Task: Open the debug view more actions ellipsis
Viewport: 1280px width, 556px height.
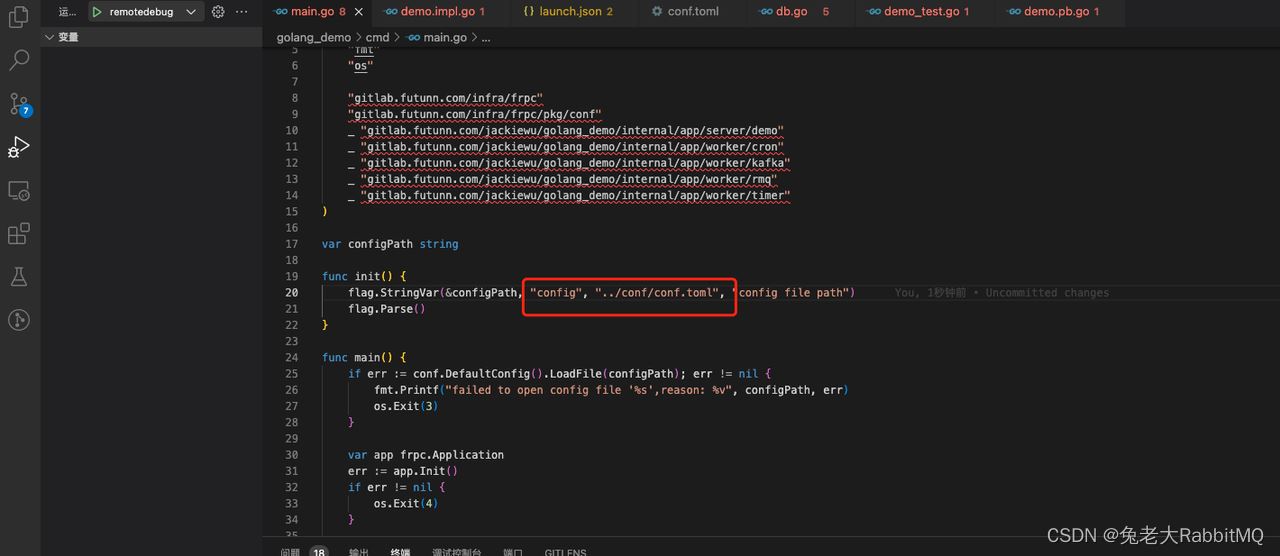Action: pos(242,12)
